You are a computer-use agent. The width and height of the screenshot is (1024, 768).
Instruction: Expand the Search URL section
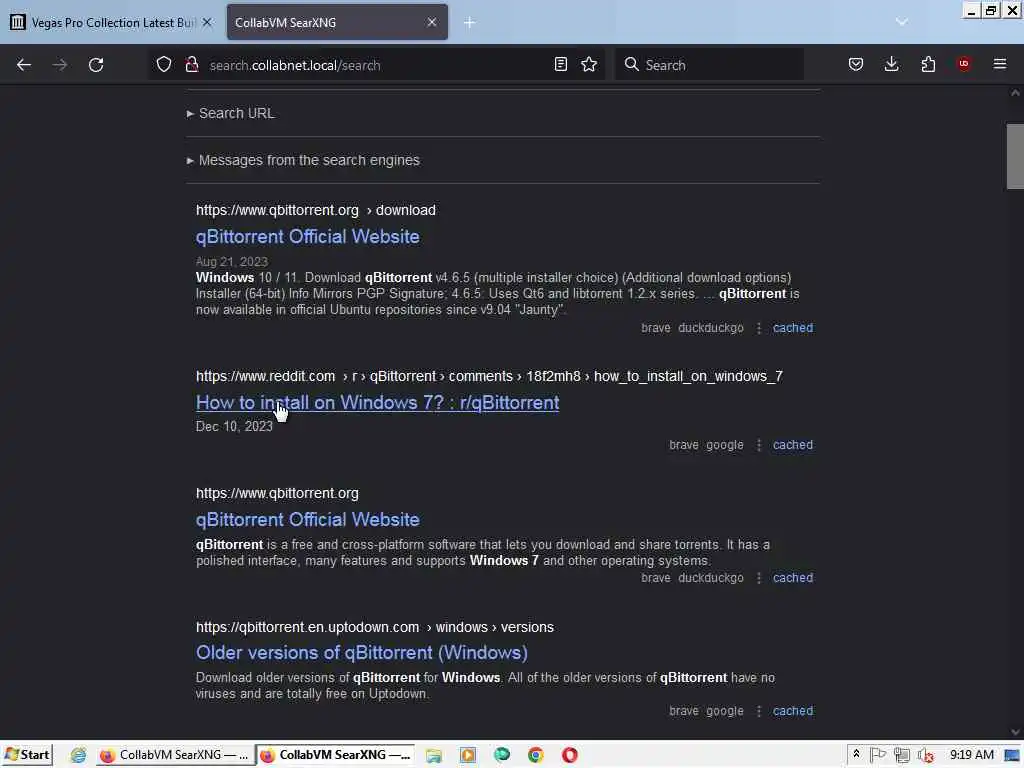(x=231, y=114)
